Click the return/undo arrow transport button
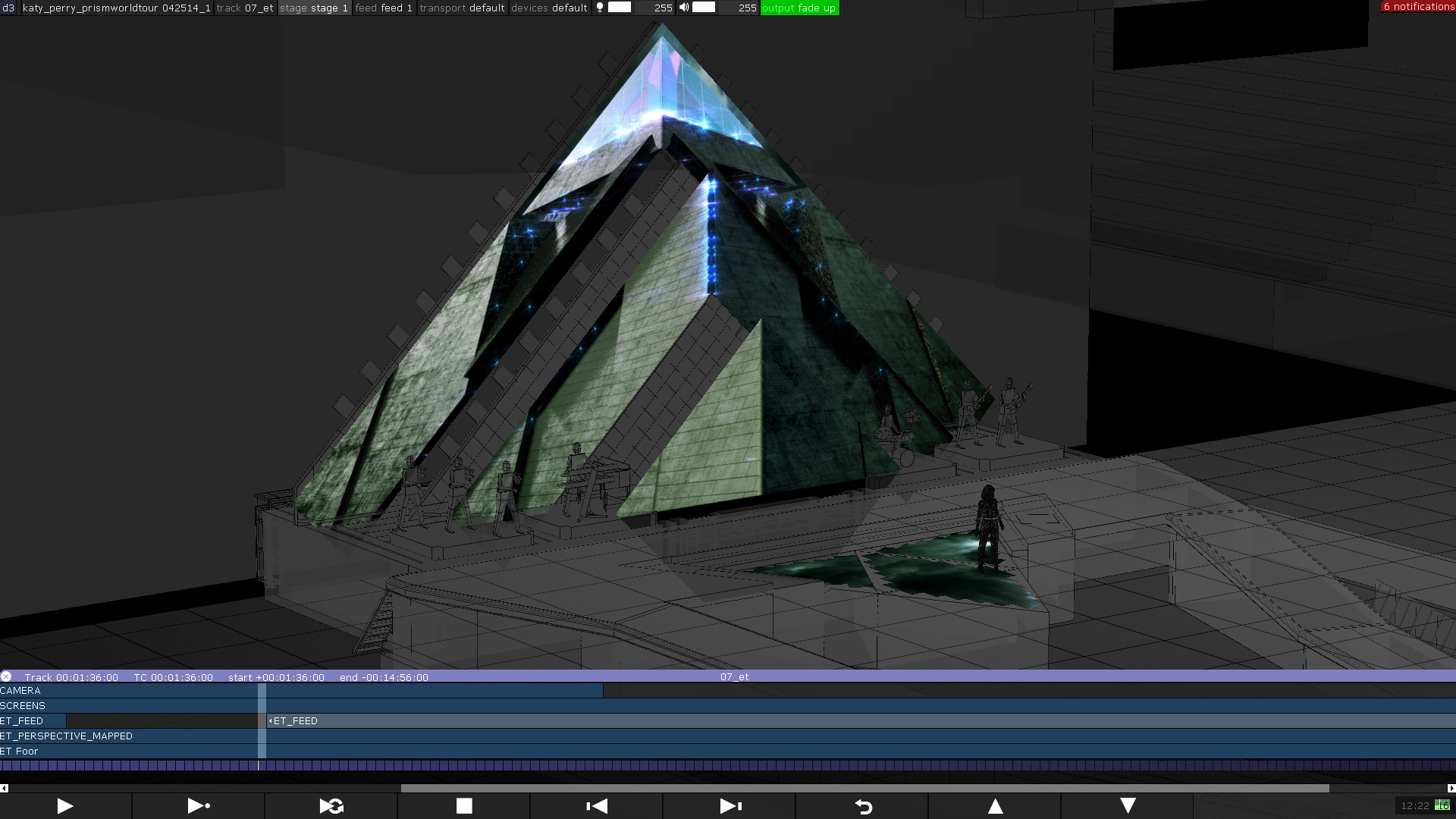Image resolution: width=1456 pixels, height=819 pixels. pos(862,806)
